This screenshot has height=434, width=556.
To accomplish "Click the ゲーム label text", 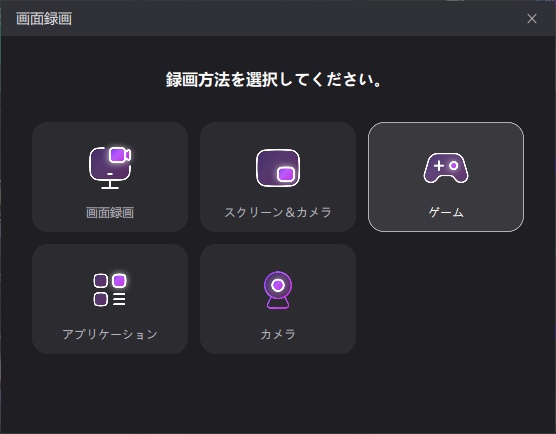I will 446,212.
